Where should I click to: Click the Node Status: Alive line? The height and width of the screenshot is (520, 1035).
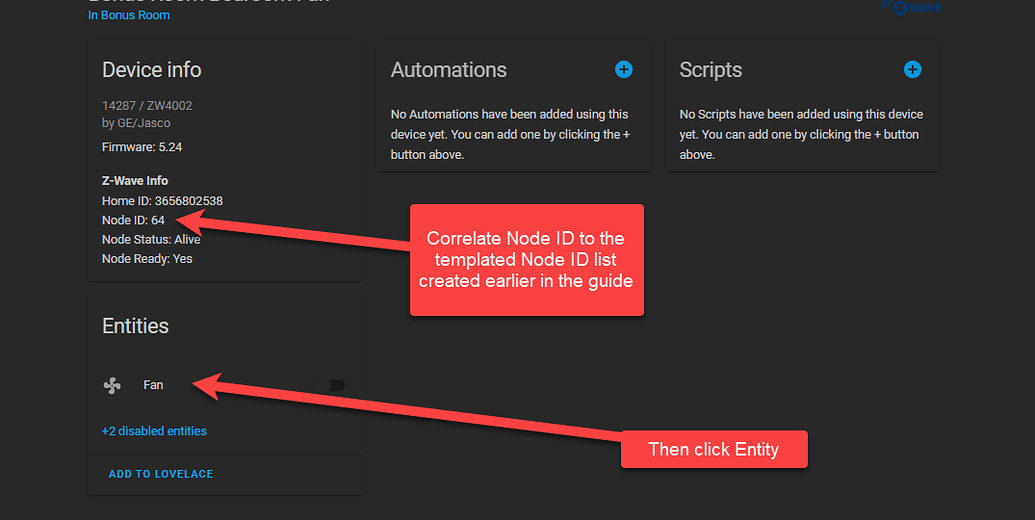151,240
